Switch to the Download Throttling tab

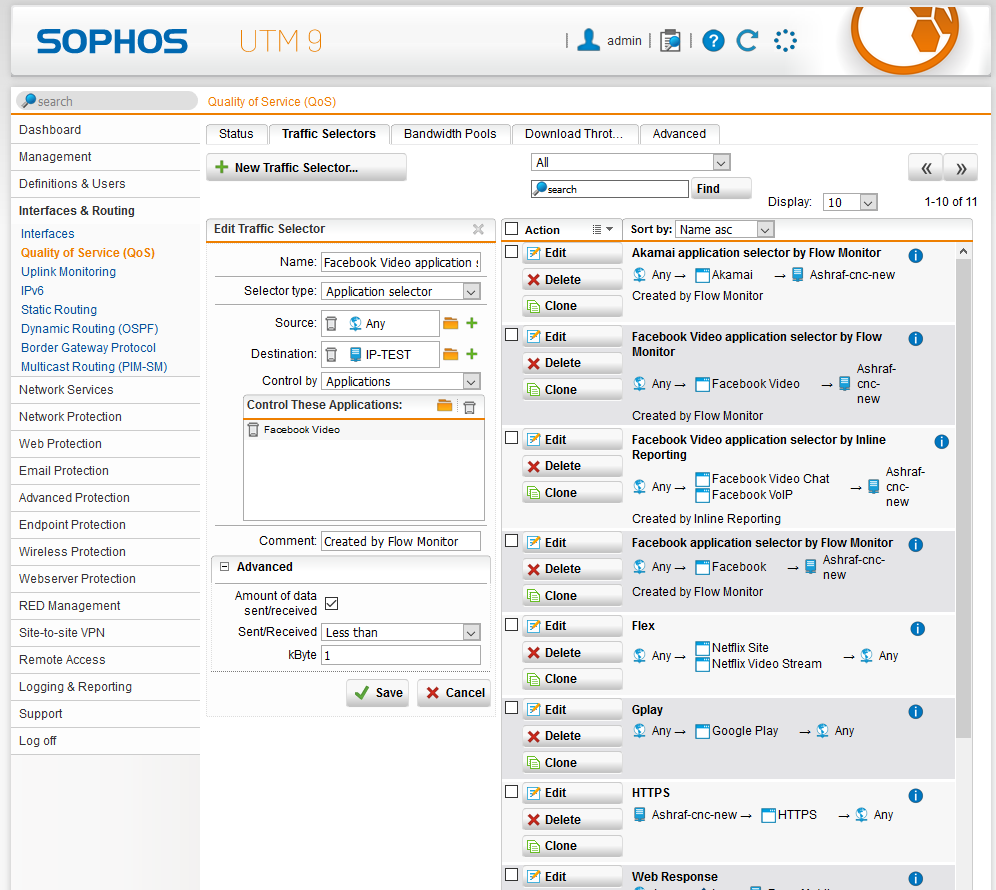pyautogui.click(x=574, y=134)
